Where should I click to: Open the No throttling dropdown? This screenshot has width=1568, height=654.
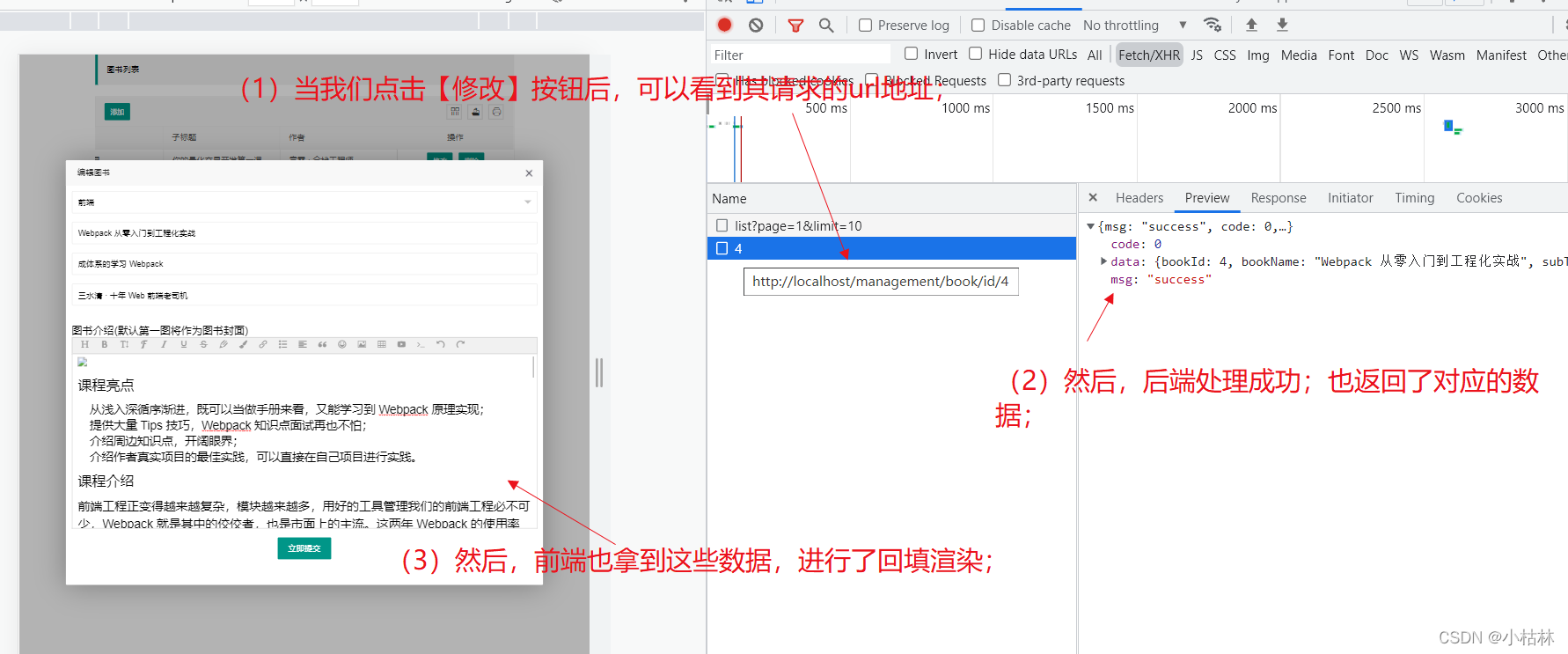tap(1135, 26)
